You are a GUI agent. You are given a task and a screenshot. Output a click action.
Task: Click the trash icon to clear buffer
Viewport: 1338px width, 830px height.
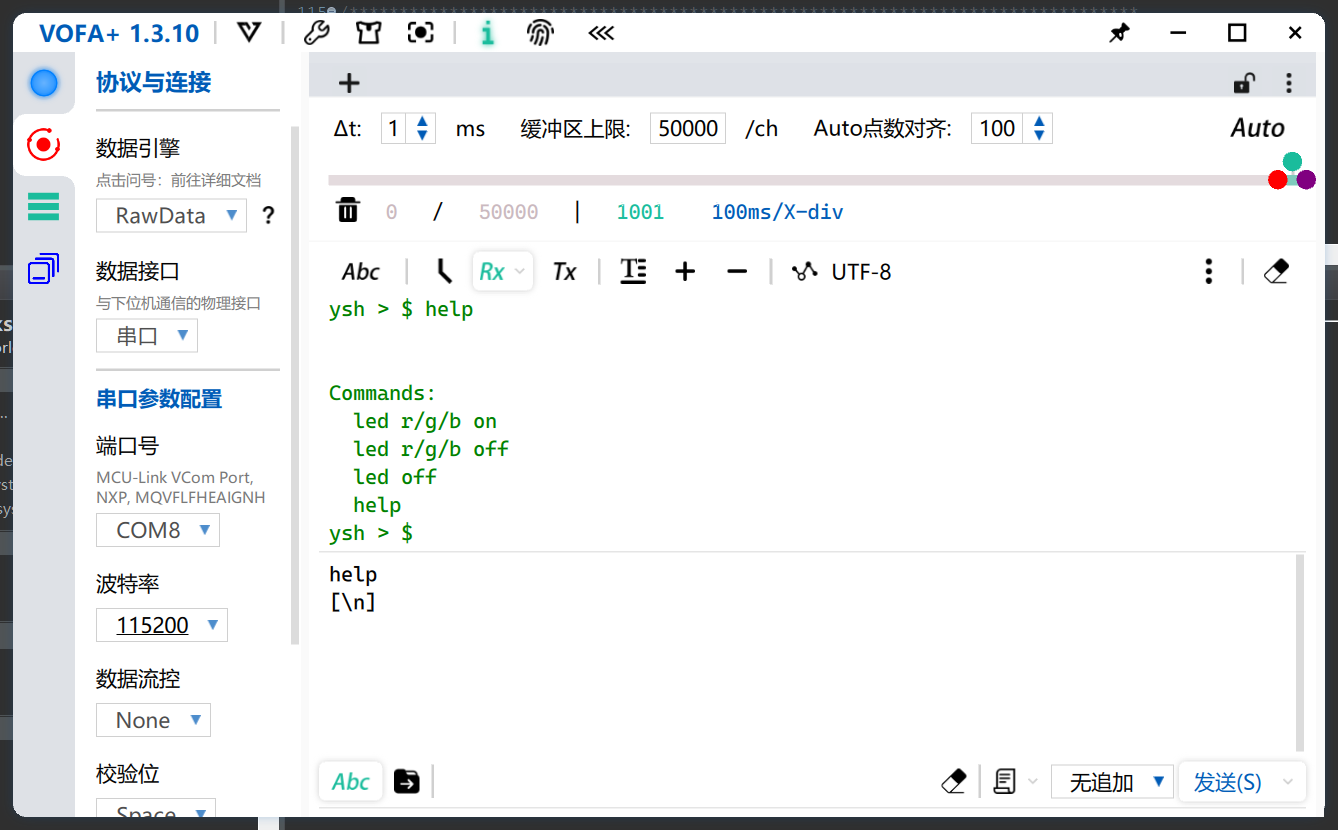click(347, 211)
